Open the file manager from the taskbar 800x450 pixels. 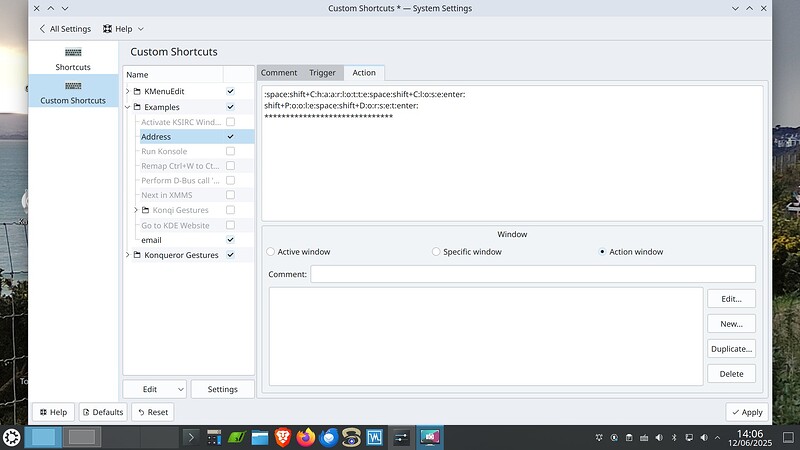(x=260, y=437)
